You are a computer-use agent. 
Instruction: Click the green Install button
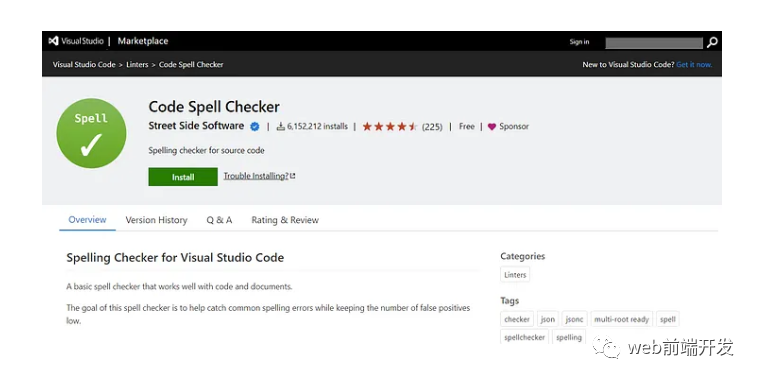click(x=183, y=177)
